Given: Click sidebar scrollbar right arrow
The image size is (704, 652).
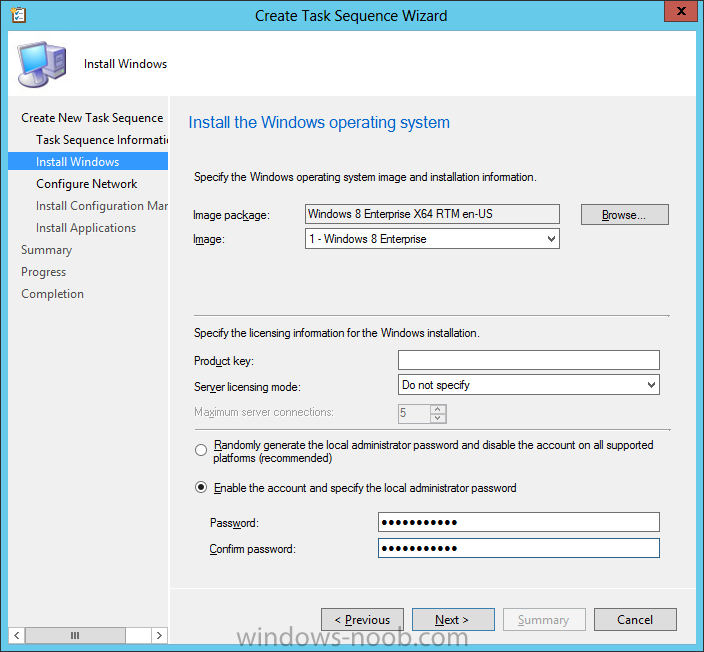Looking at the screenshot, I should [159, 635].
